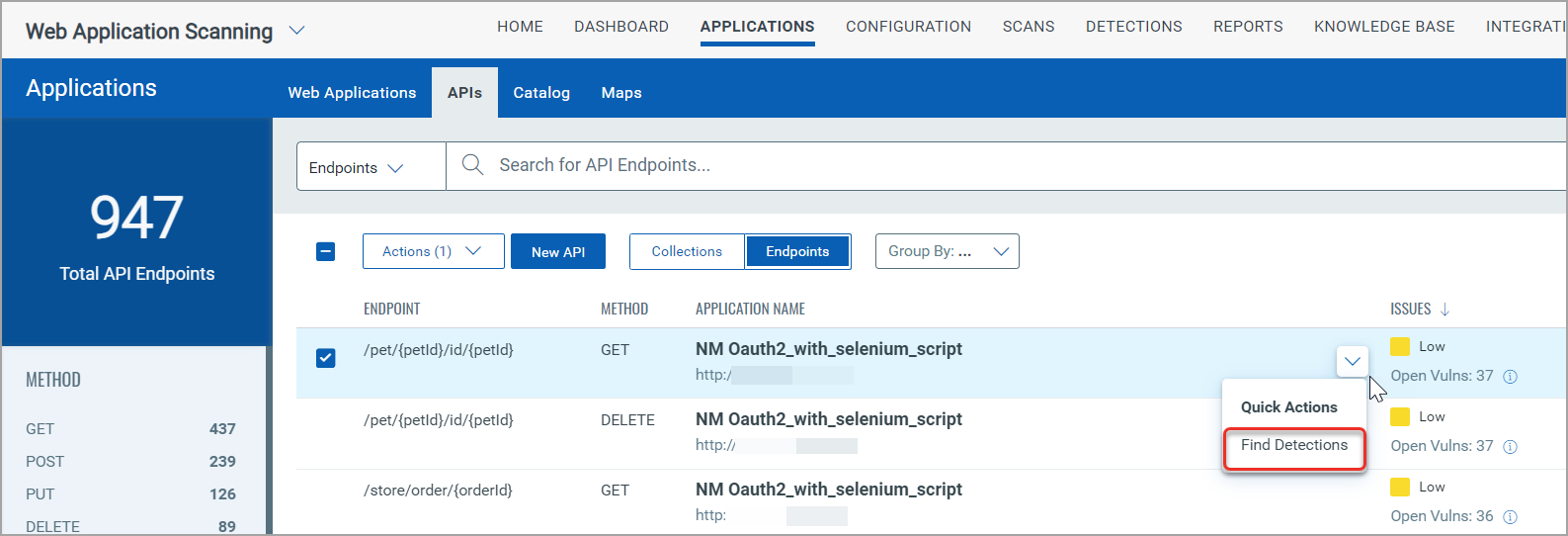The height and width of the screenshot is (536, 1568).
Task: Open SCANS in top navigation
Action: pos(1029,27)
